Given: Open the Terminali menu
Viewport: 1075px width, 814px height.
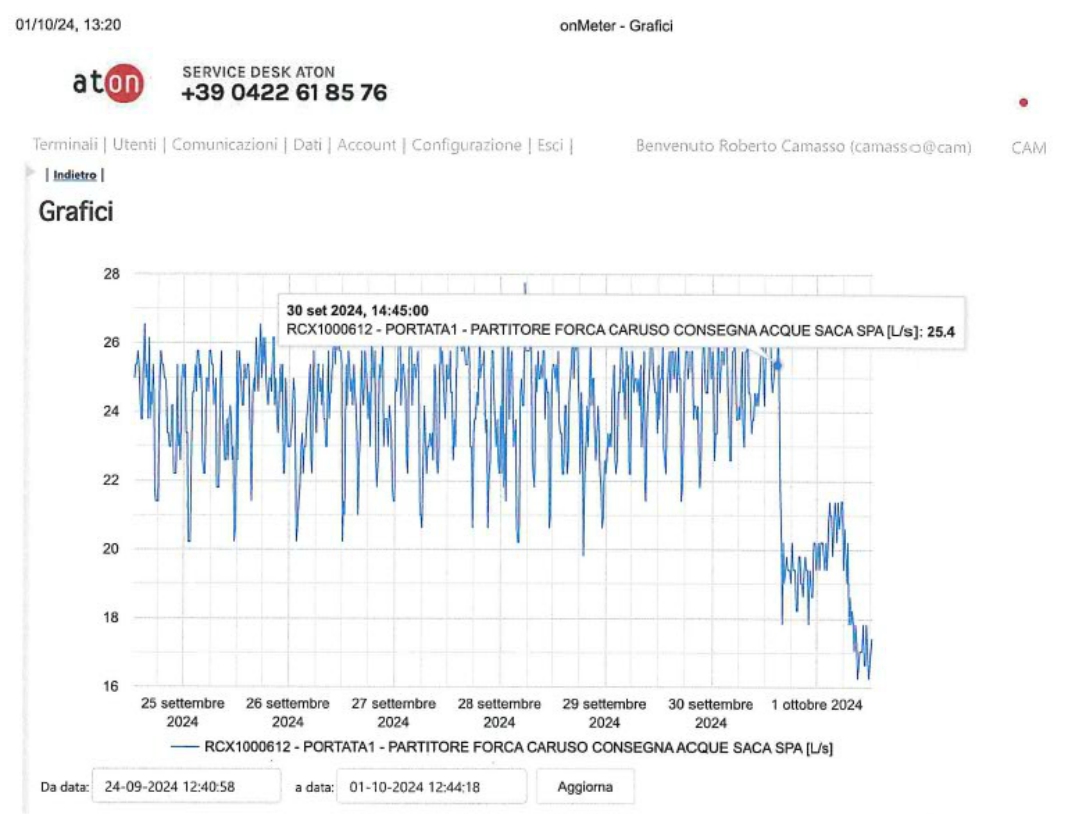Looking at the screenshot, I should click(64, 145).
